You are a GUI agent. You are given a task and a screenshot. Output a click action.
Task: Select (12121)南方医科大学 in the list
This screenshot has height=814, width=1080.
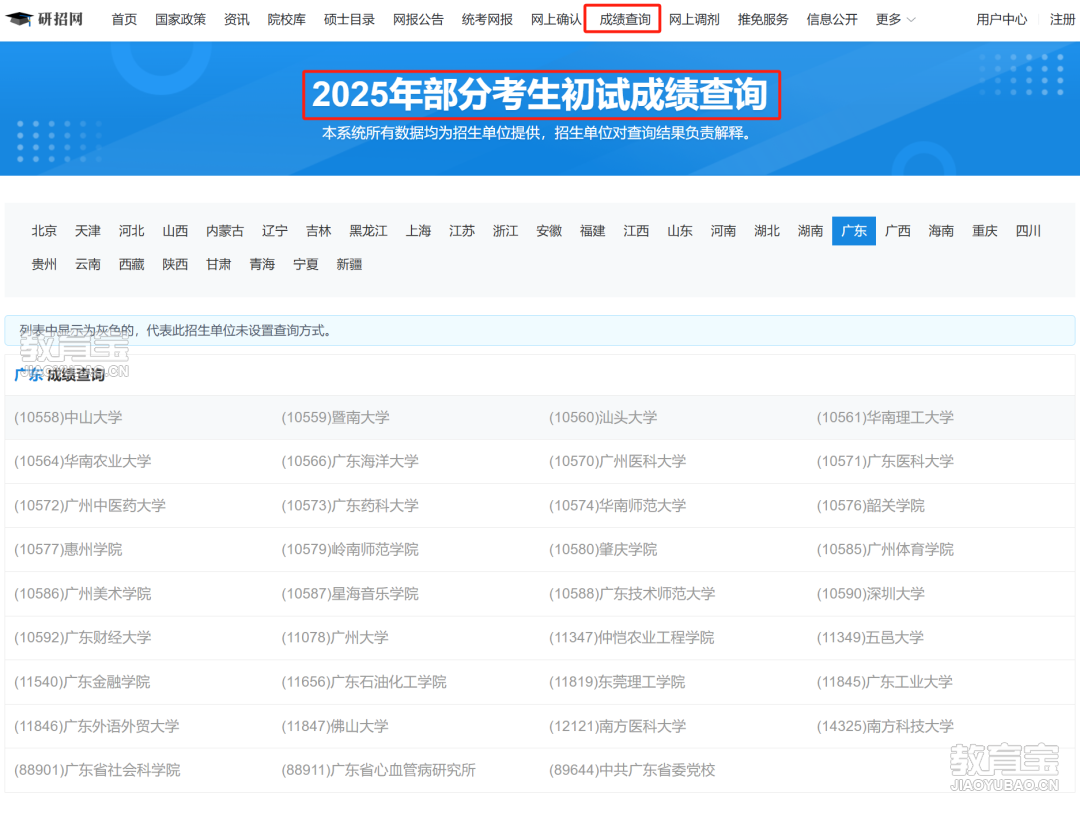click(618, 726)
